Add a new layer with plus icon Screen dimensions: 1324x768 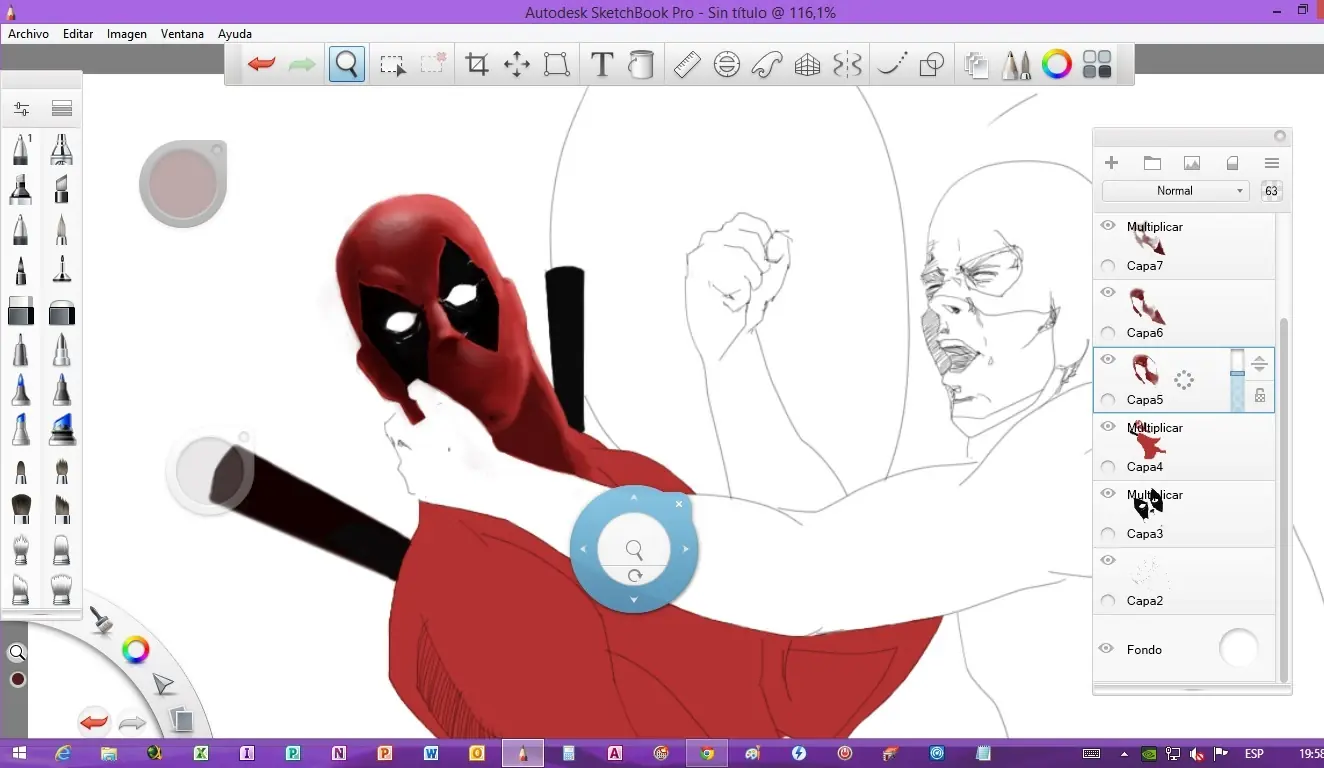click(x=1111, y=163)
